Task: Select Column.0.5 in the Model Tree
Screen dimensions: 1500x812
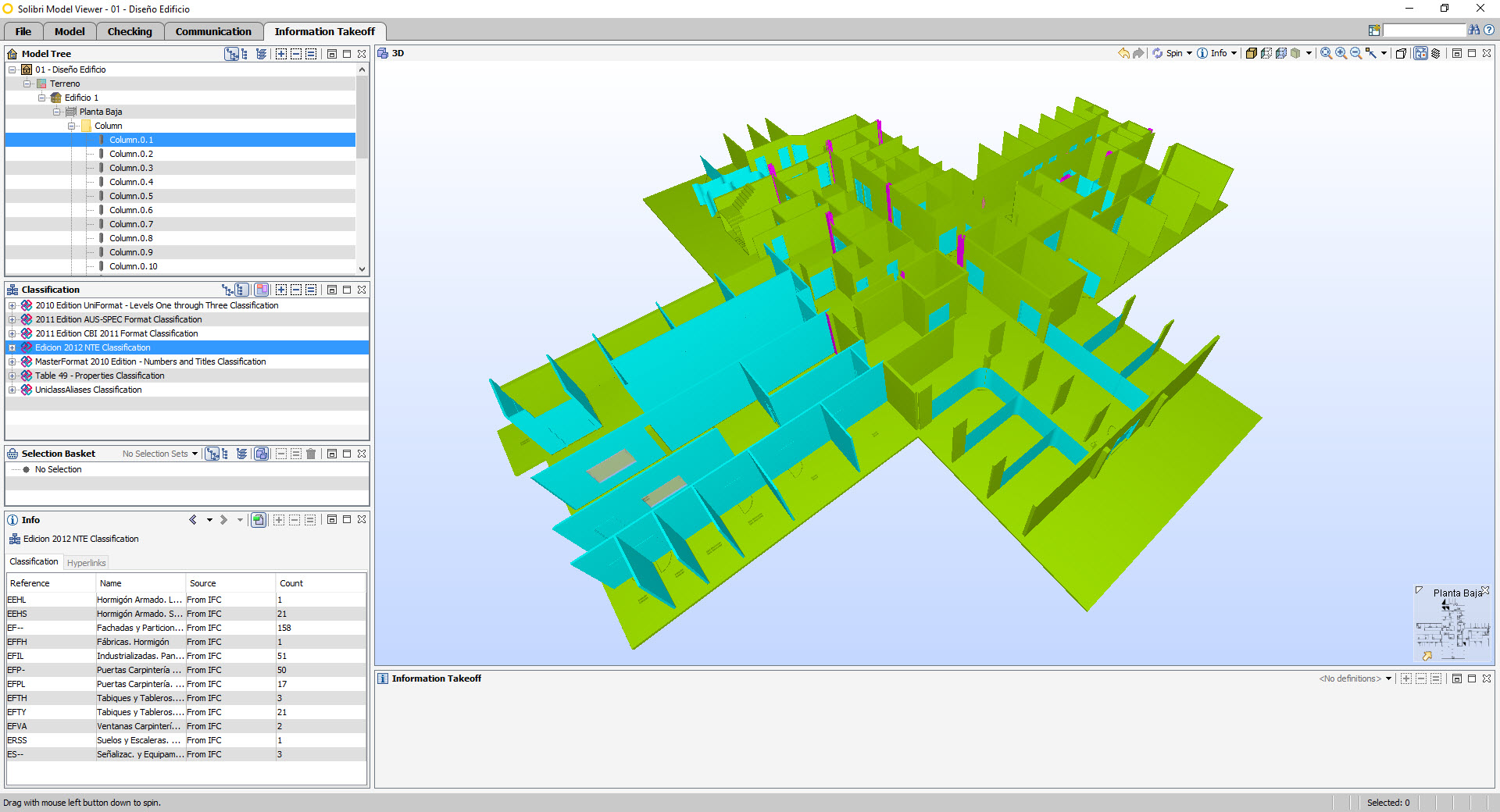Action: pyautogui.click(x=131, y=196)
